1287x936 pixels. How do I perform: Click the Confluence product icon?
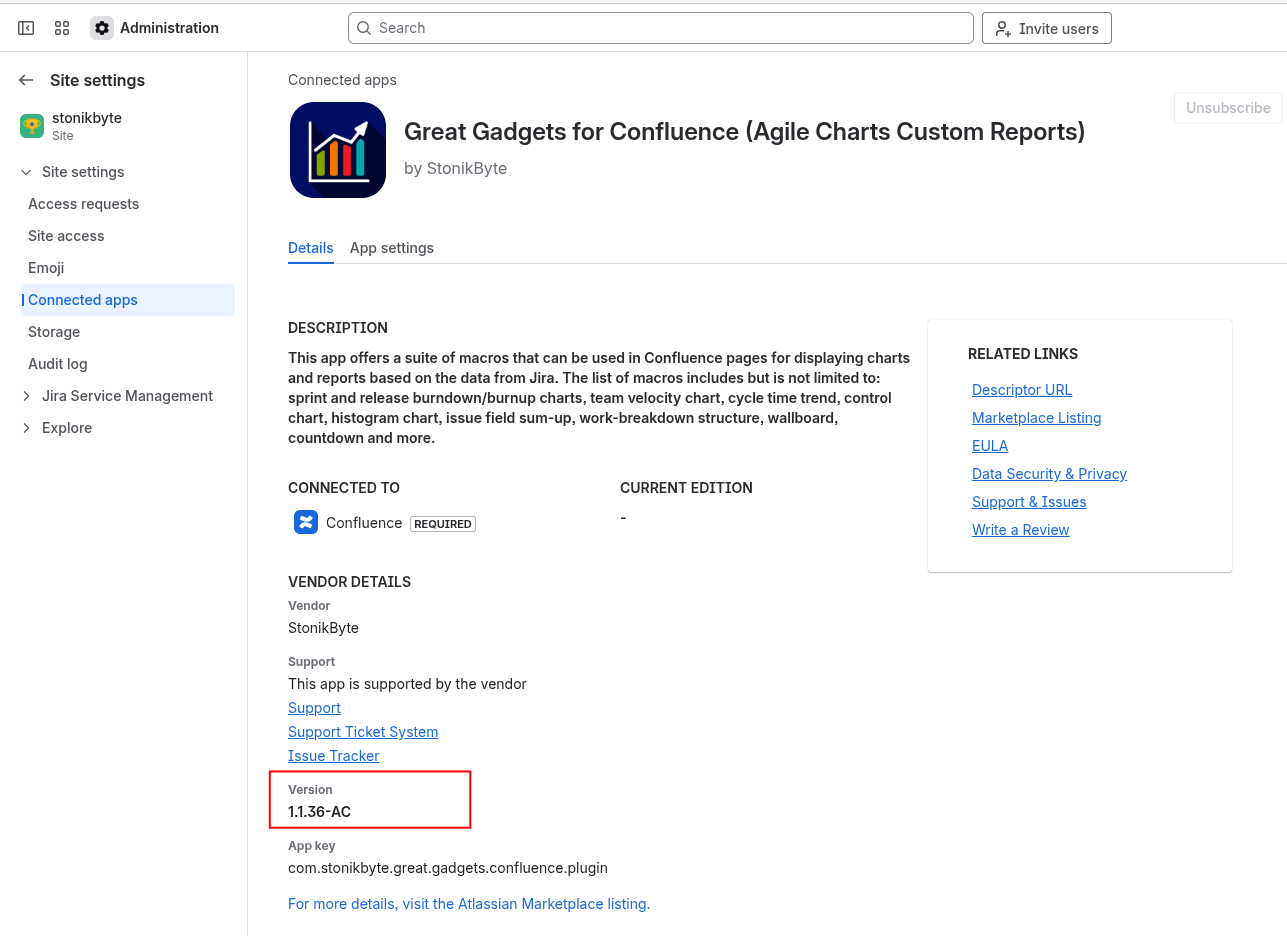click(x=306, y=522)
